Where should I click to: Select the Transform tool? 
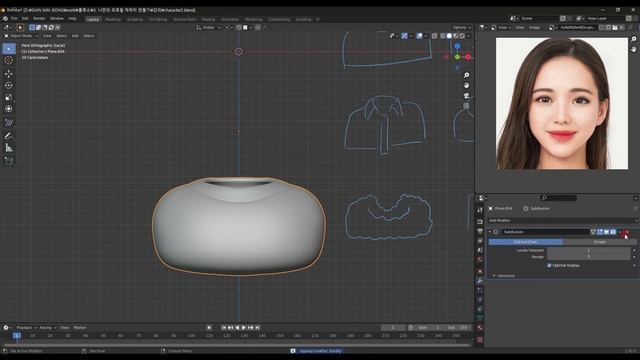point(9,109)
